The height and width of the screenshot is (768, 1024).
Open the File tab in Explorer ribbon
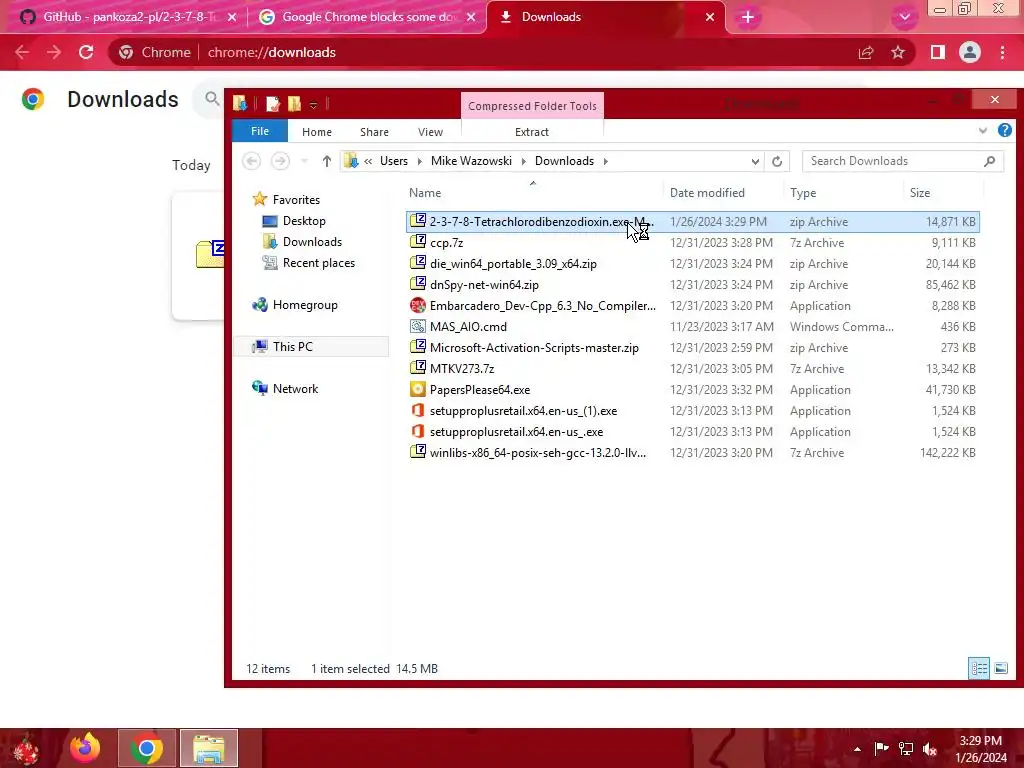[x=260, y=131]
